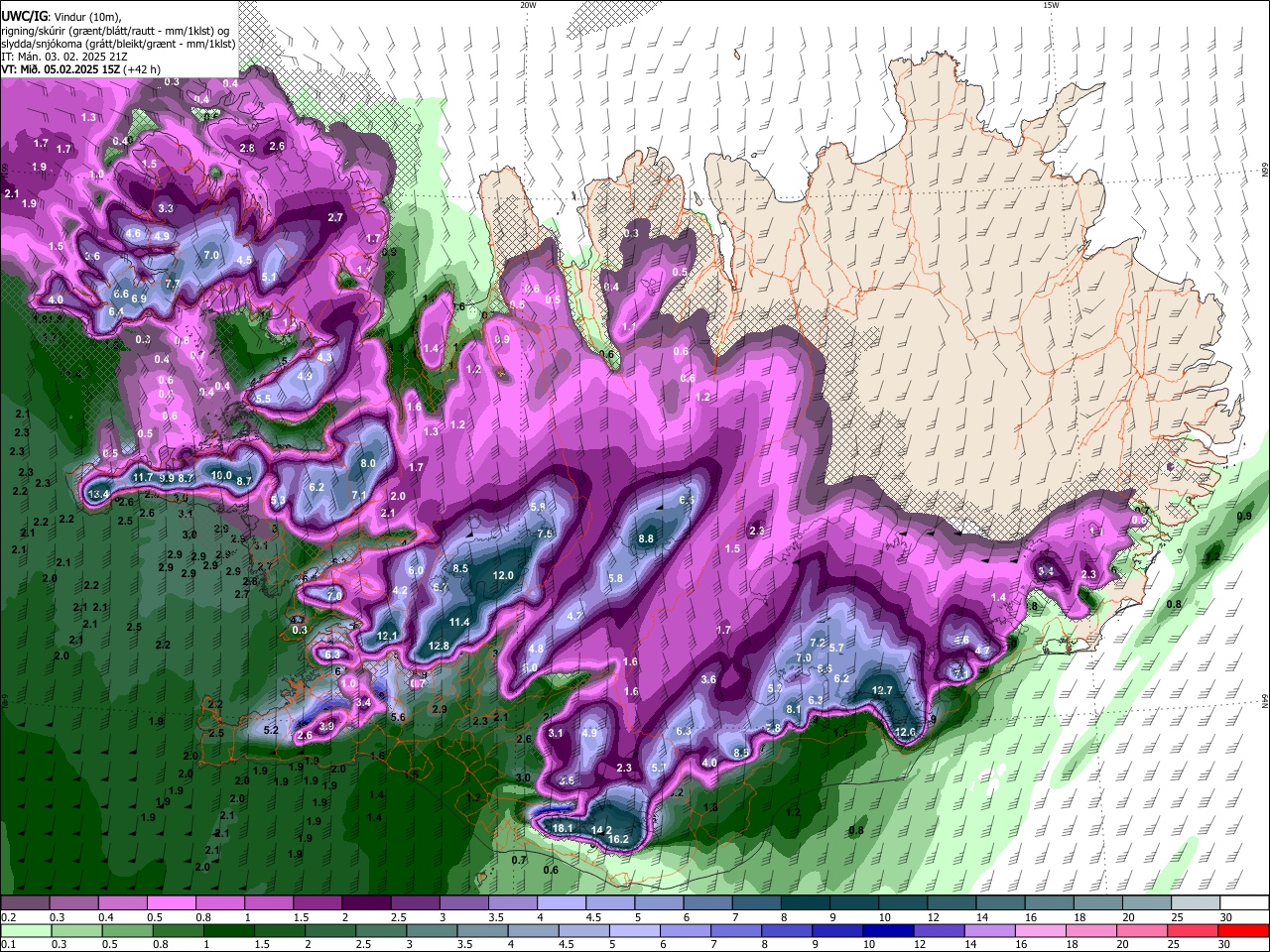This screenshot has width=1270, height=952.
Task: Click the 8.8 value in central Iceland
Action: click(646, 538)
